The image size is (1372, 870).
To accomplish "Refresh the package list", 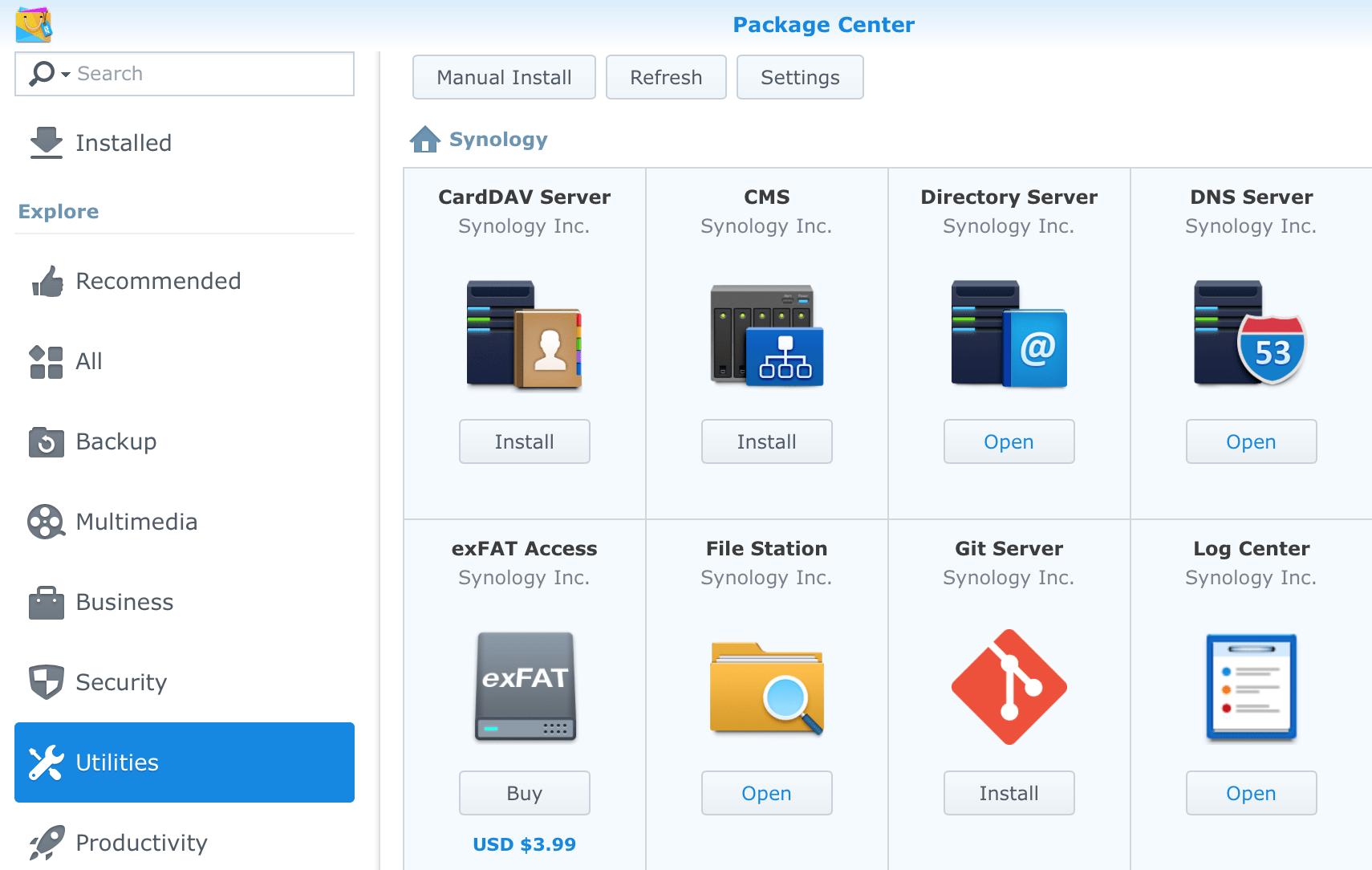I will click(666, 77).
